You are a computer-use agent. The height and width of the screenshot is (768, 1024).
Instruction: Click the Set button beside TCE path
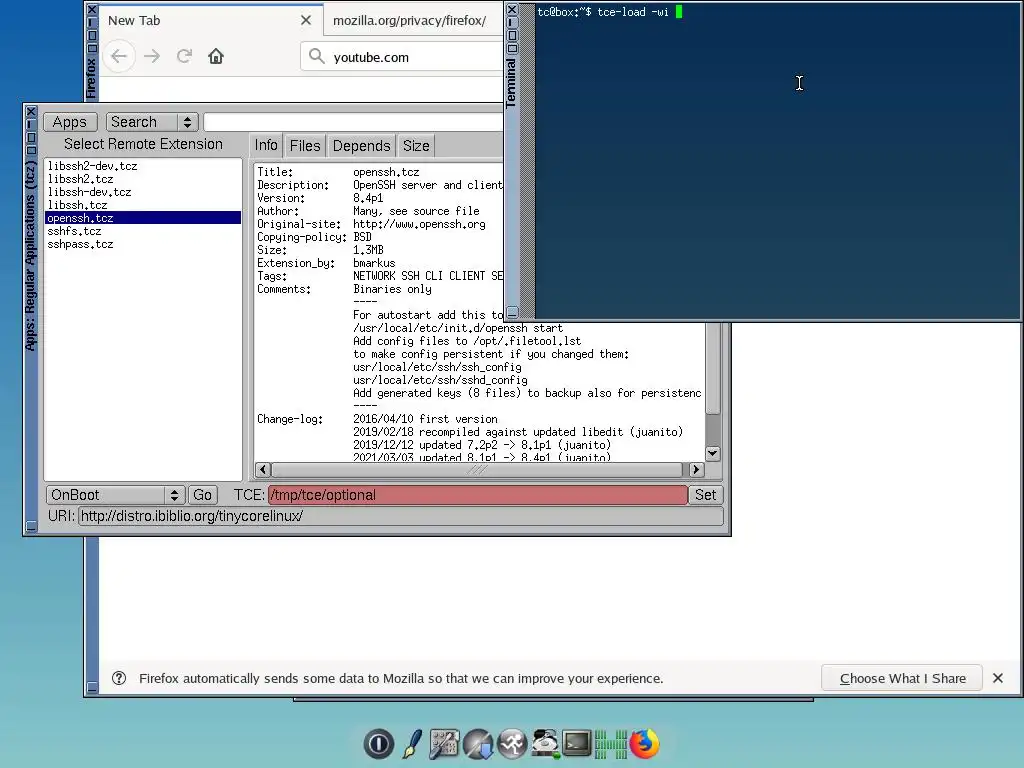pyautogui.click(x=705, y=495)
